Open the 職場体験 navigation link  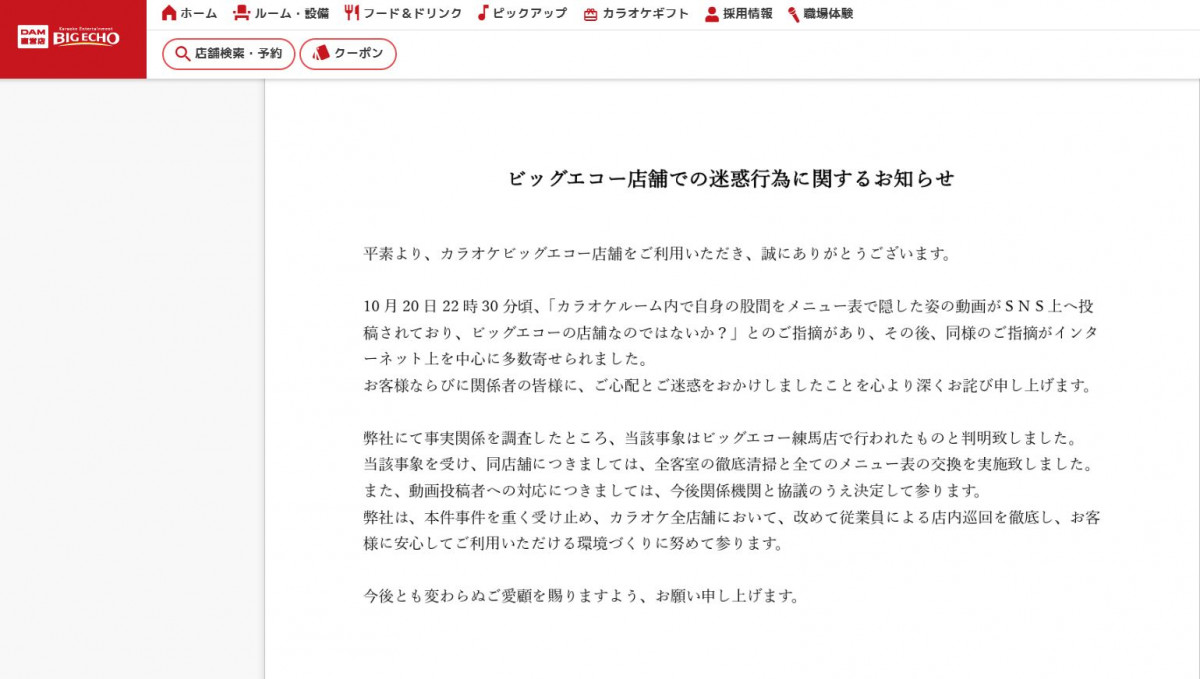point(827,14)
